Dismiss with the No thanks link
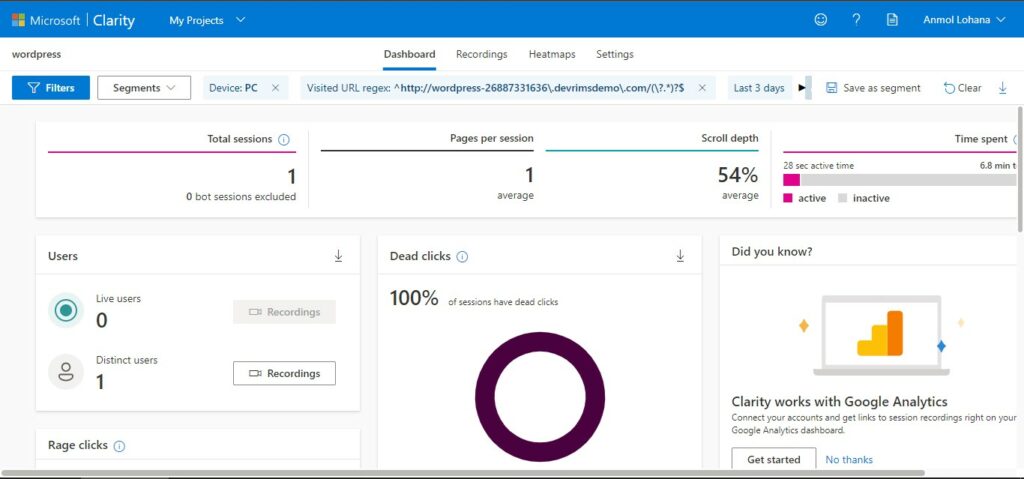The height and width of the screenshot is (479, 1024). [849, 459]
